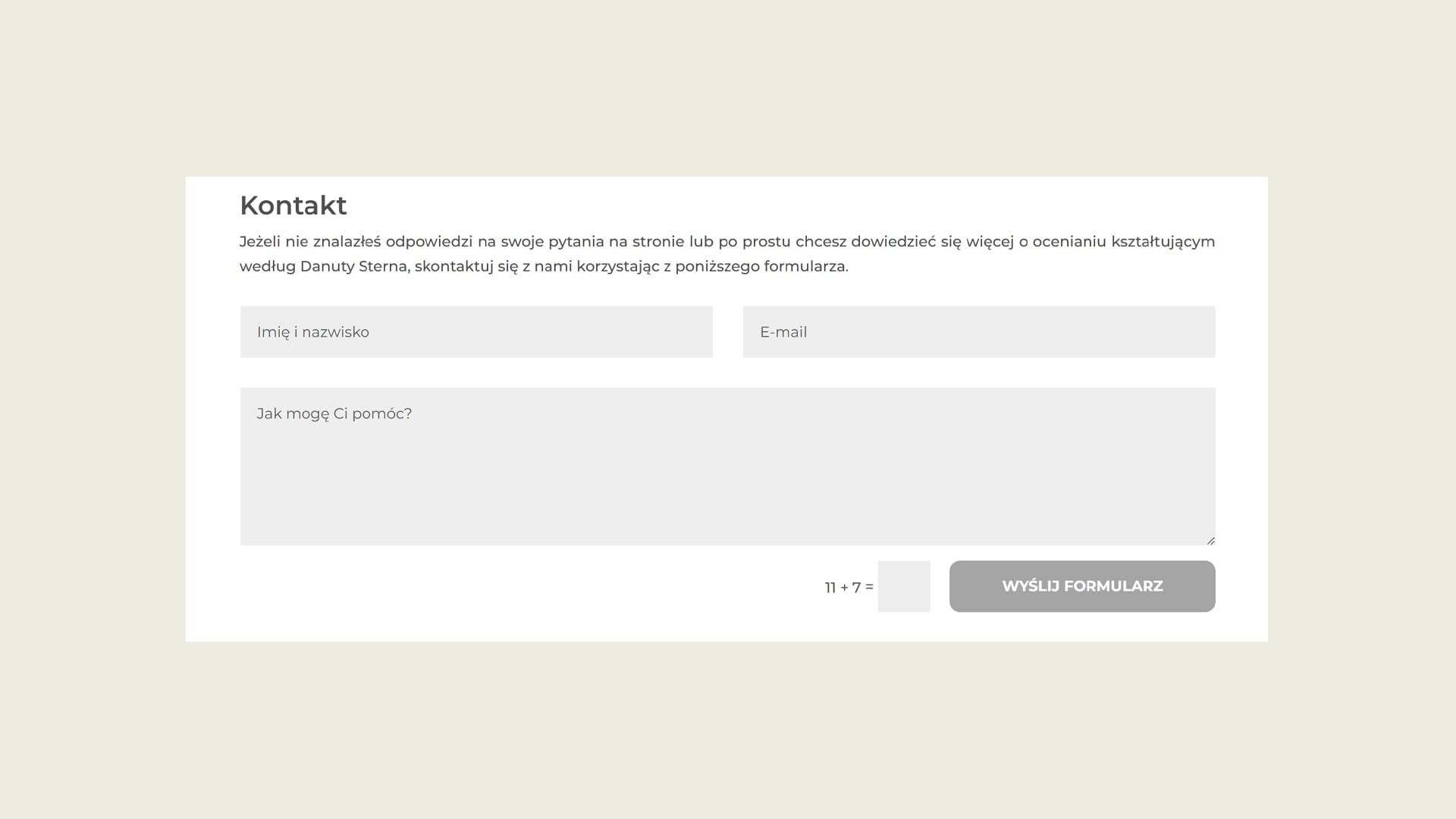Screen dimensions: 1456x819
Task: Click the 'Jak mogę Ci pomóc?' message textarea
Action: pos(726,466)
